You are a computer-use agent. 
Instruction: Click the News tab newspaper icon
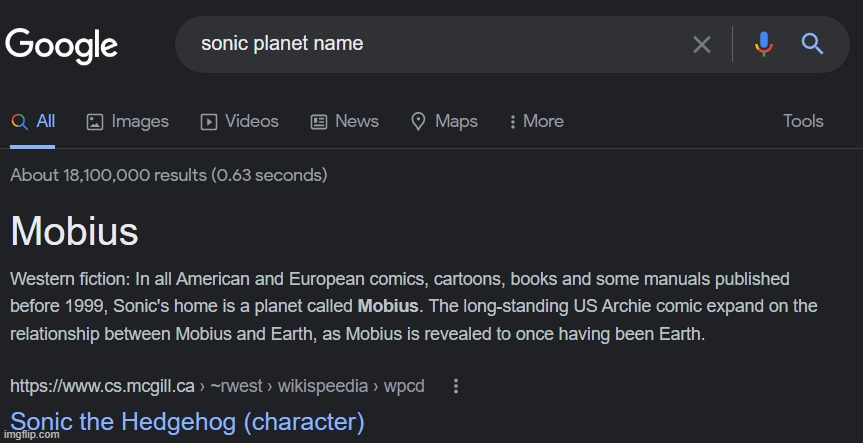[x=319, y=122]
